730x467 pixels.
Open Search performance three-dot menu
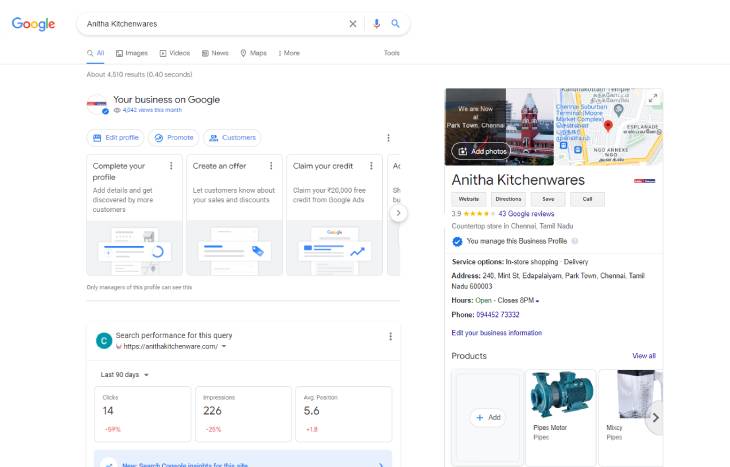(x=390, y=337)
